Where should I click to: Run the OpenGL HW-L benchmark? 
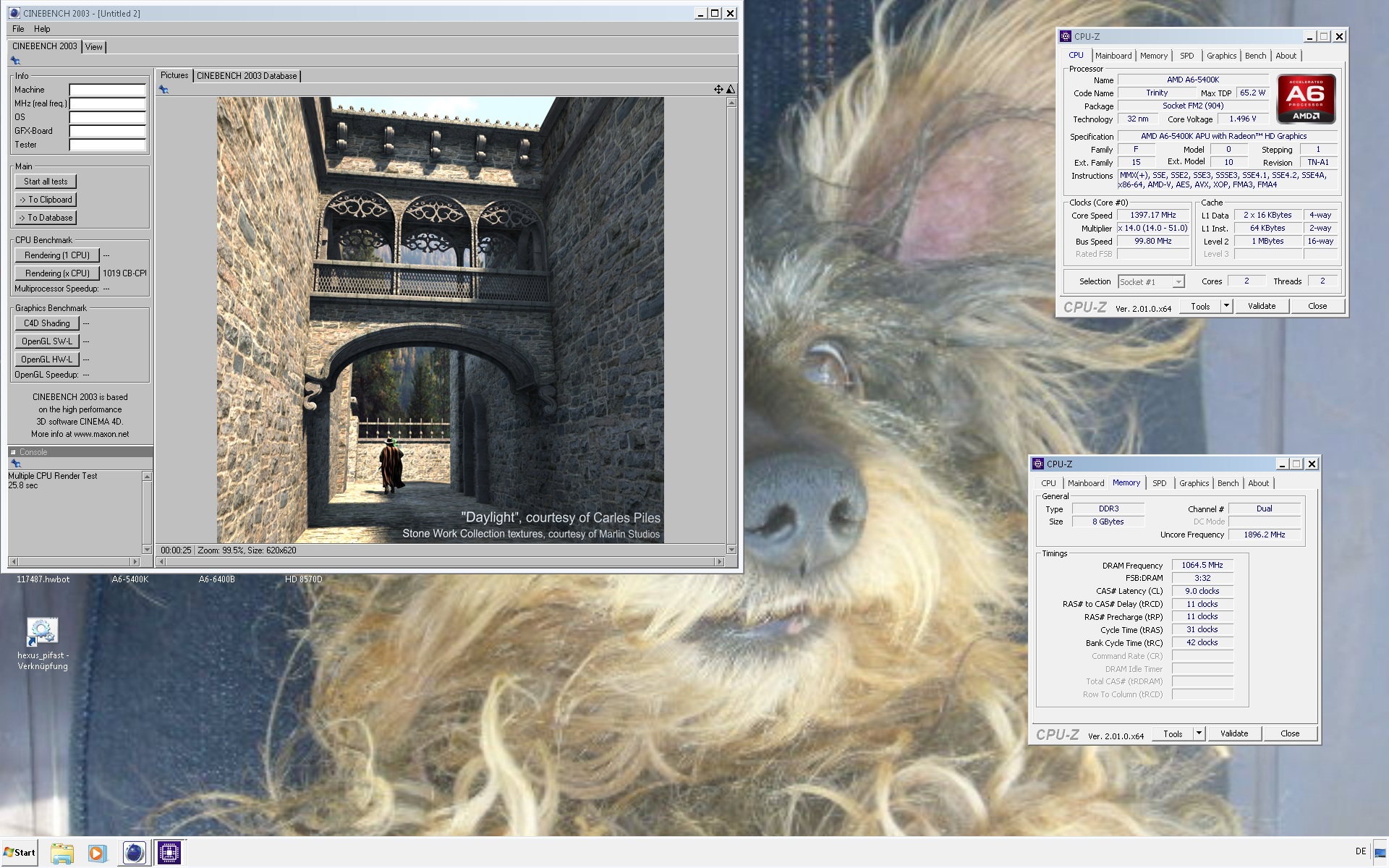(47, 359)
